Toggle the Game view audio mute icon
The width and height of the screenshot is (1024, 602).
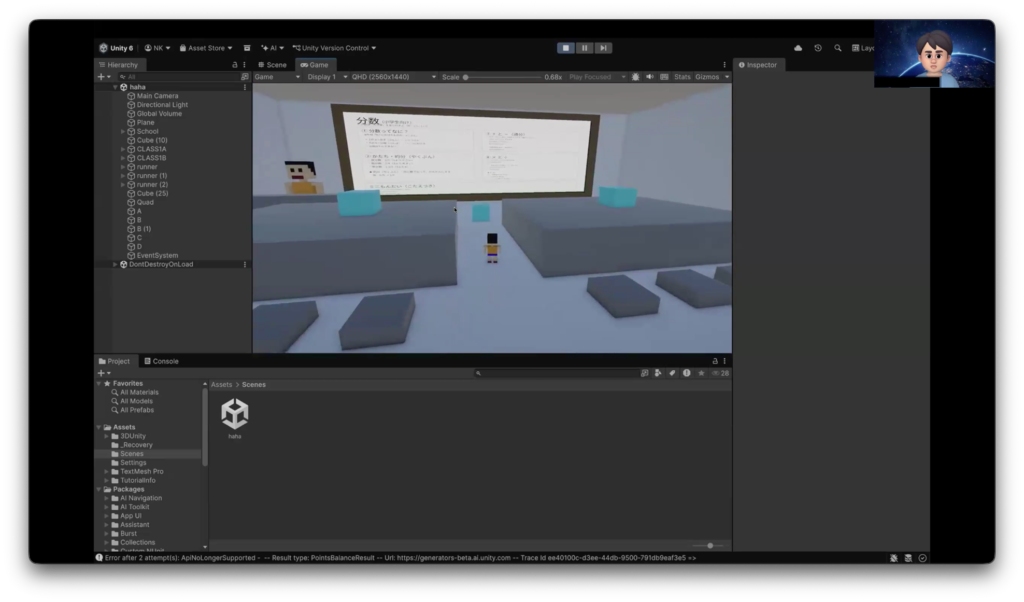[x=649, y=77]
